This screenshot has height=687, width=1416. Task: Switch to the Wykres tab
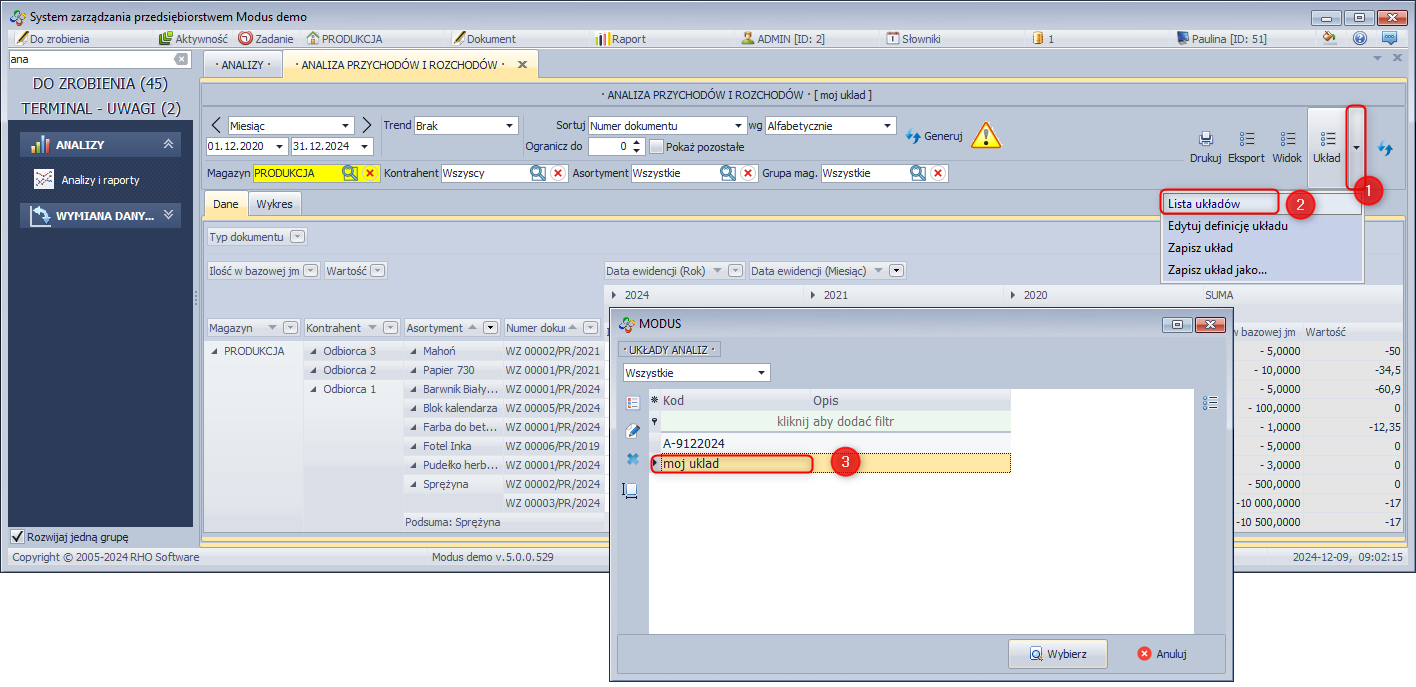click(x=275, y=204)
